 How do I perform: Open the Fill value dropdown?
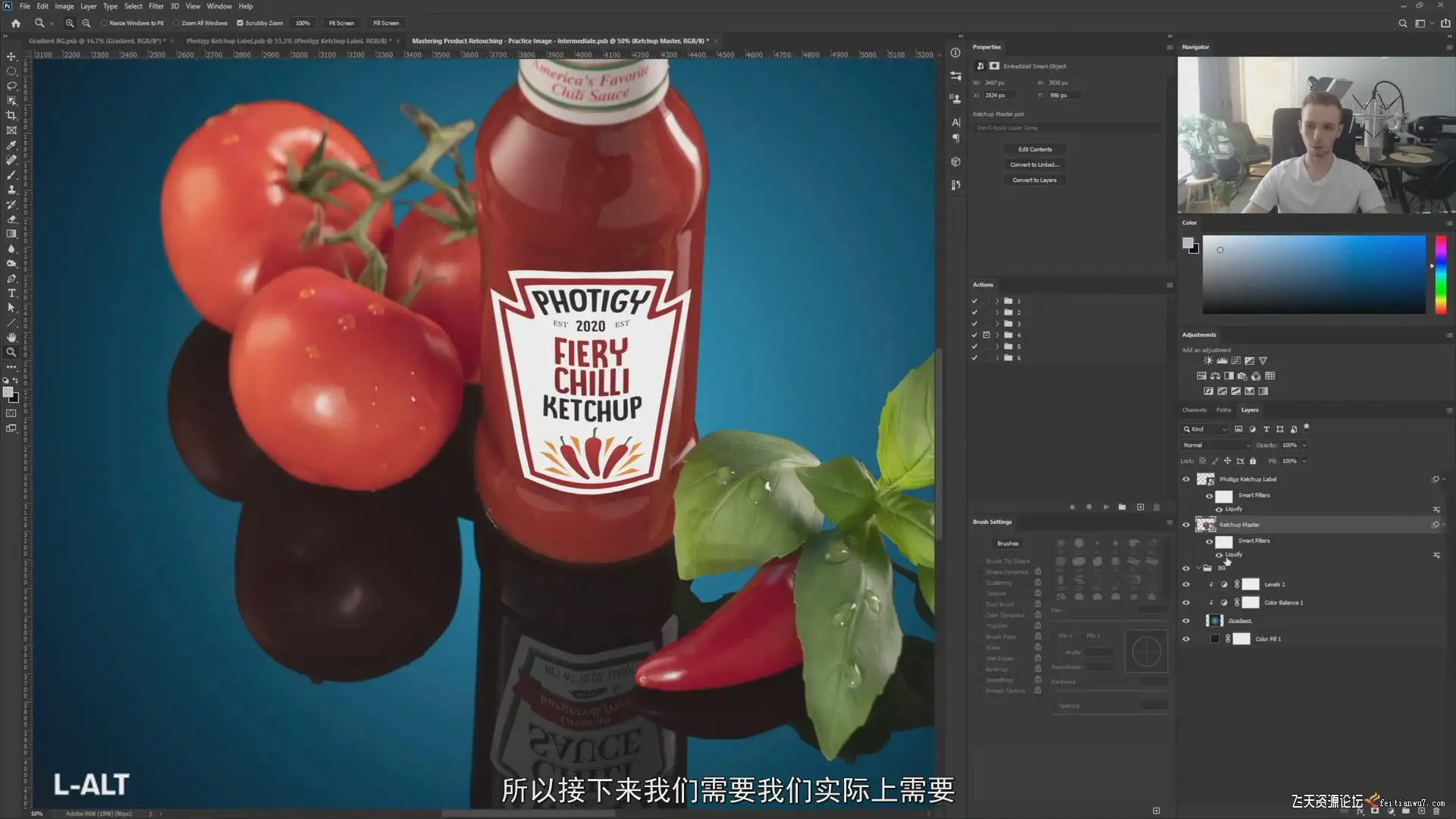(x=1304, y=461)
